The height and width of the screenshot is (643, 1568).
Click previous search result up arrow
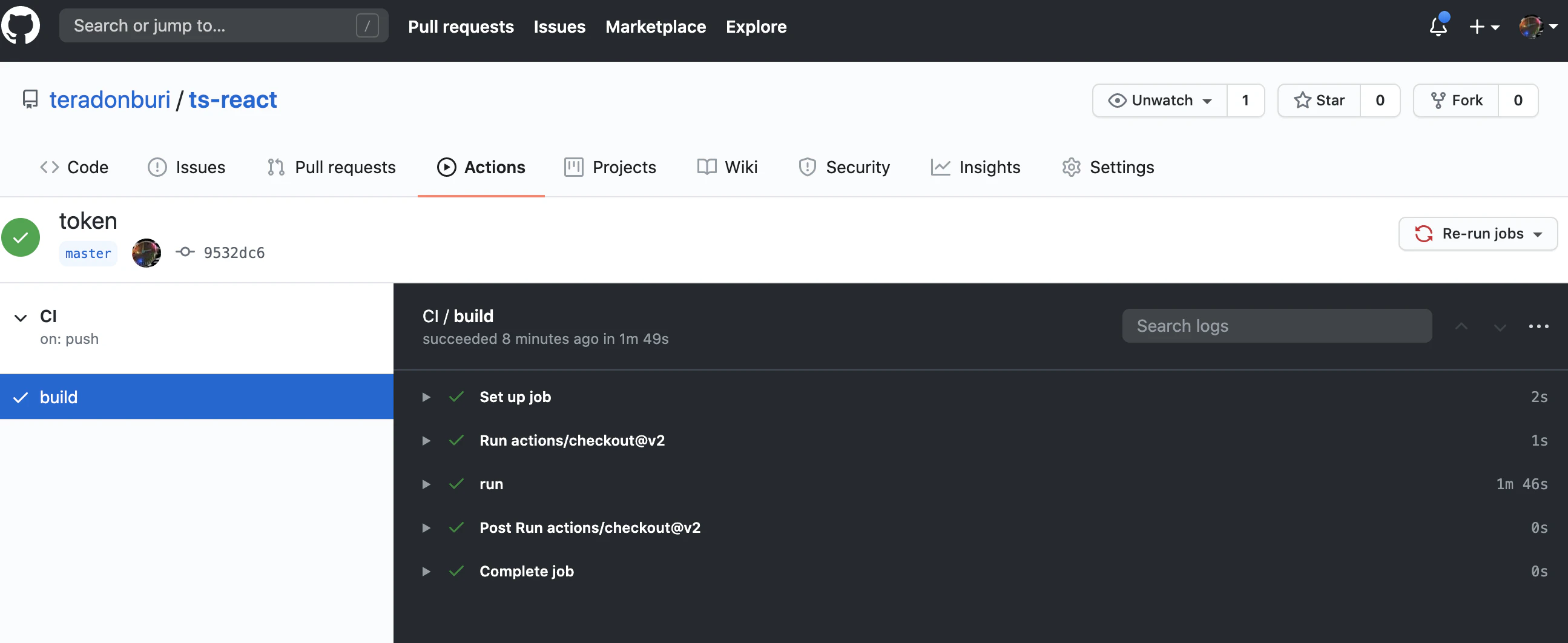pyautogui.click(x=1461, y=326)
